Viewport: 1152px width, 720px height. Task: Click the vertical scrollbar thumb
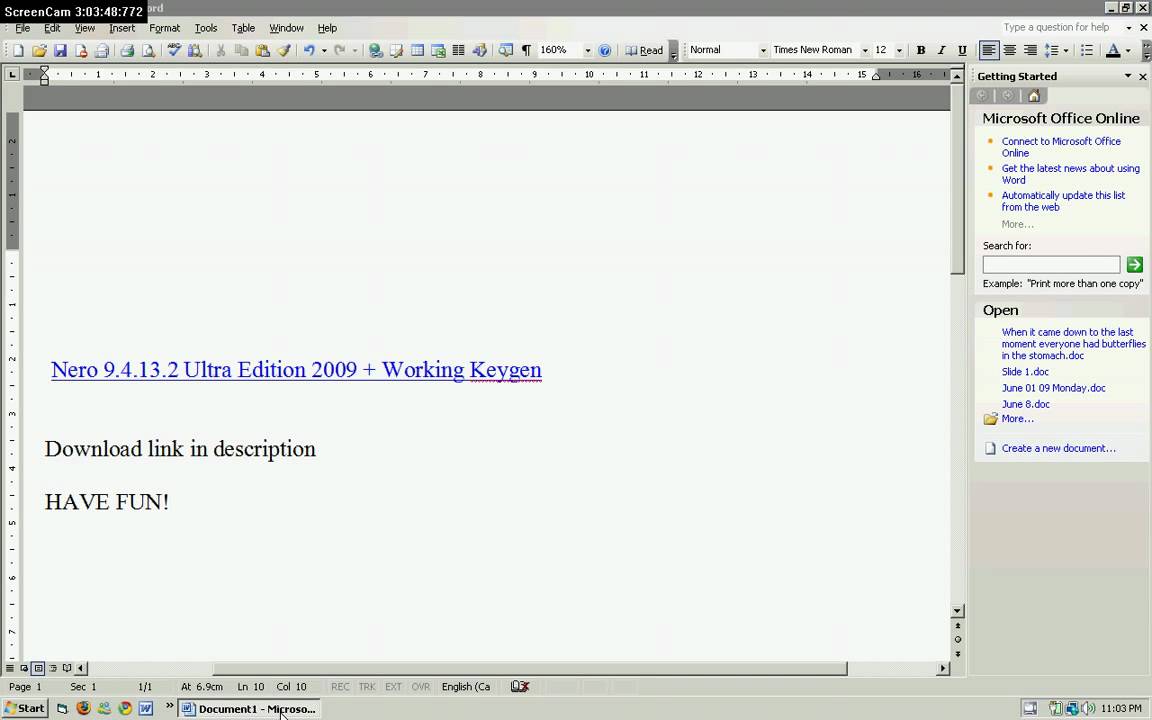[x=957, y=179]
